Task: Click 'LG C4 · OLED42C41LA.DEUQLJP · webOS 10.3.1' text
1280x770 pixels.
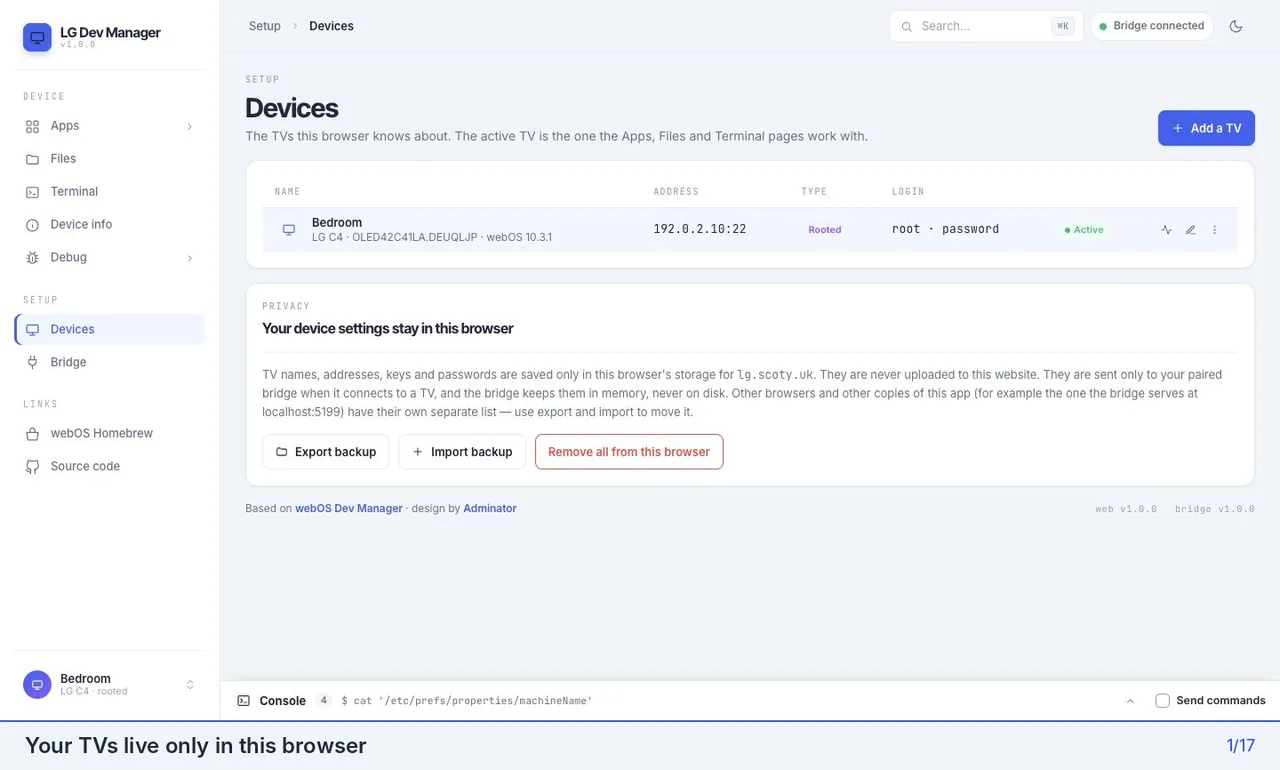Action: [x=432, y=238]
